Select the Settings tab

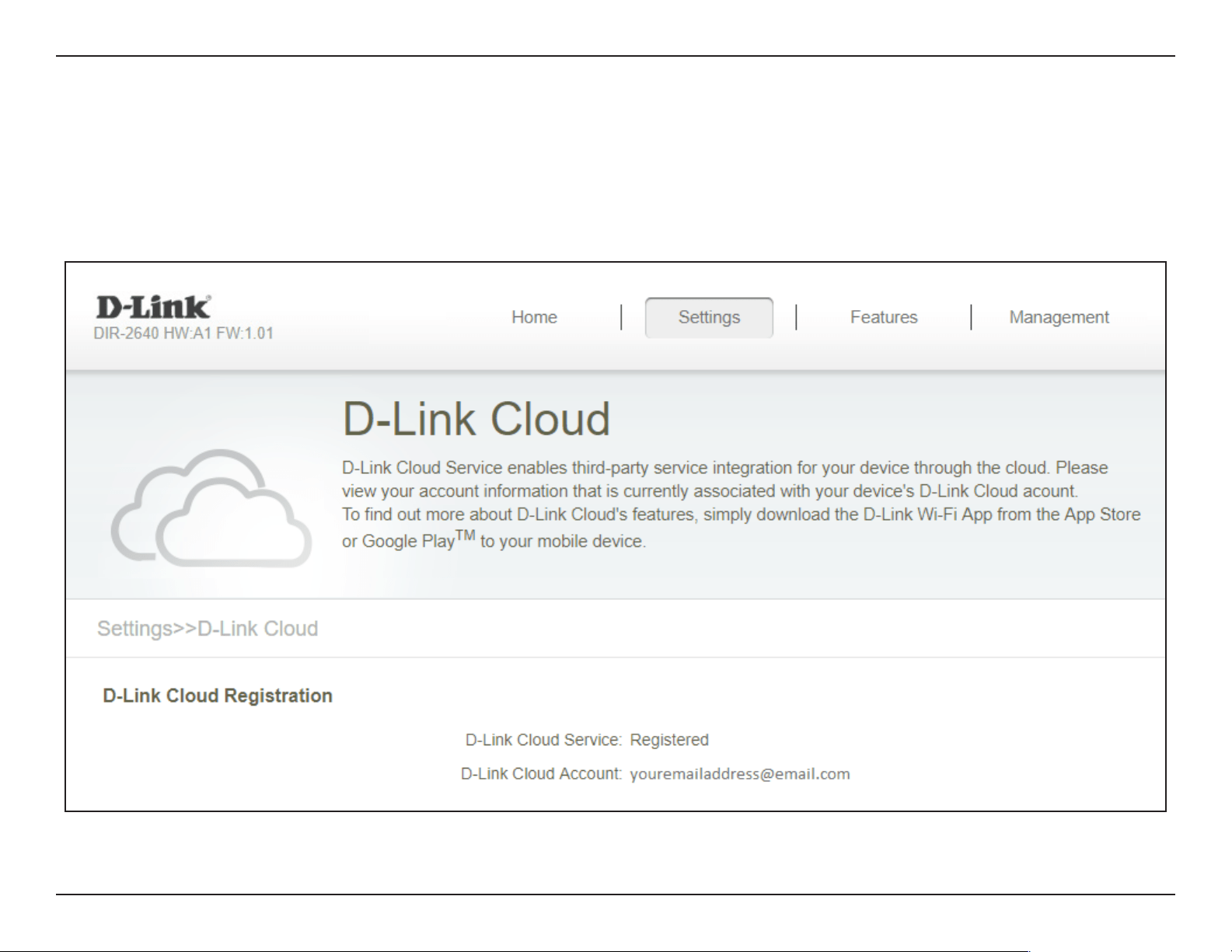709,317
